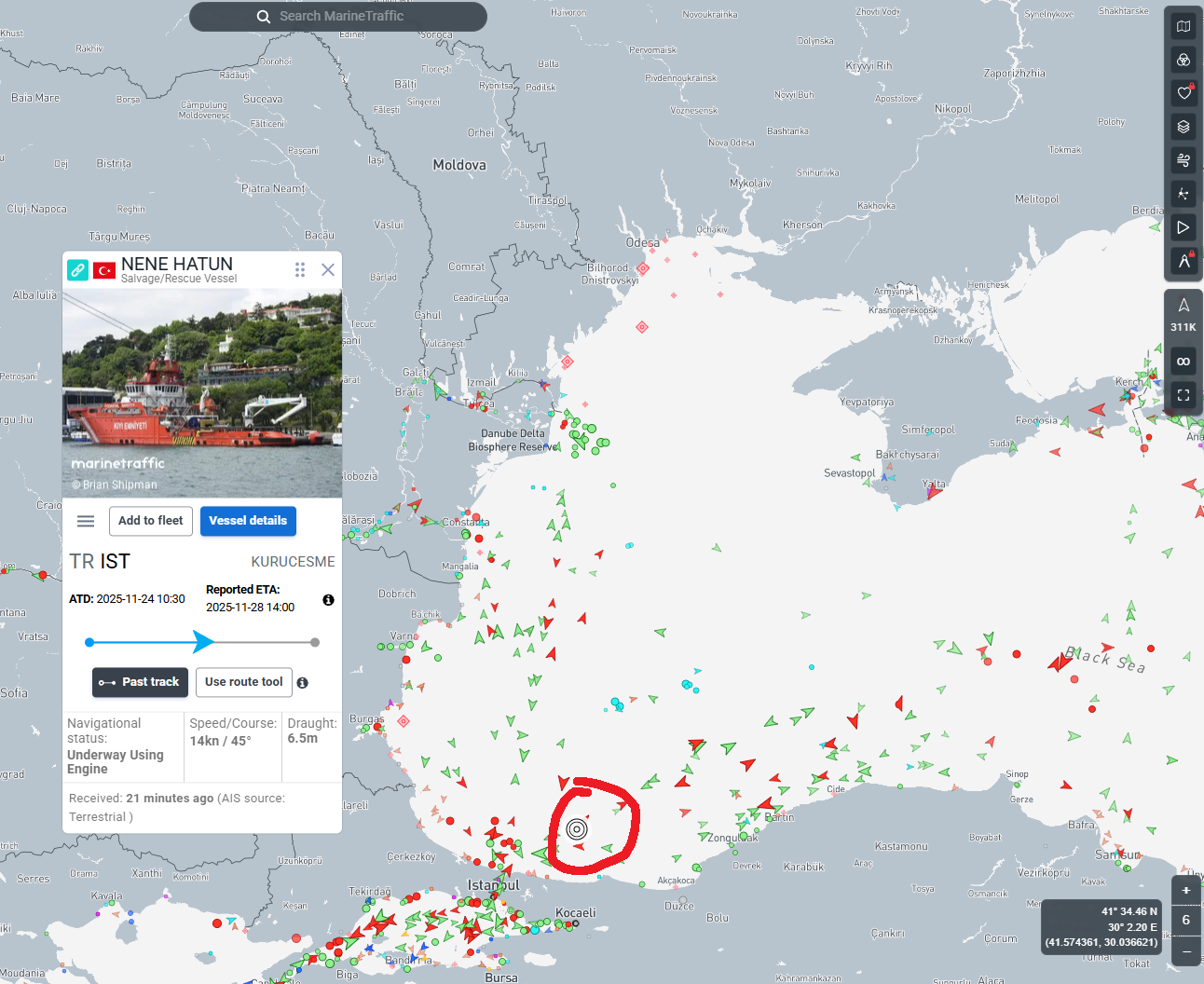Click the KURUCESME destination label
The width and height of the screenshot is (1204, 984).
tap(293, 562)
